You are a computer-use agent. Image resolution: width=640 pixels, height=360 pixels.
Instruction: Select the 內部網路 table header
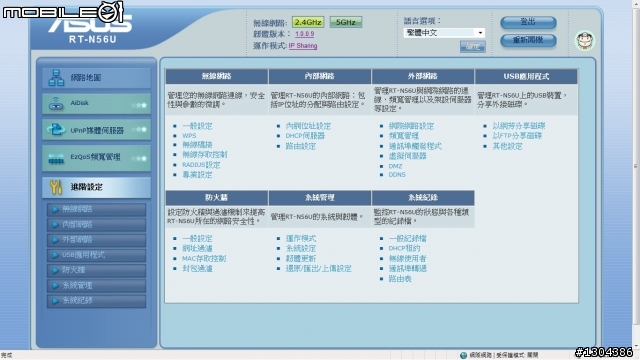[x=320, y=76]
